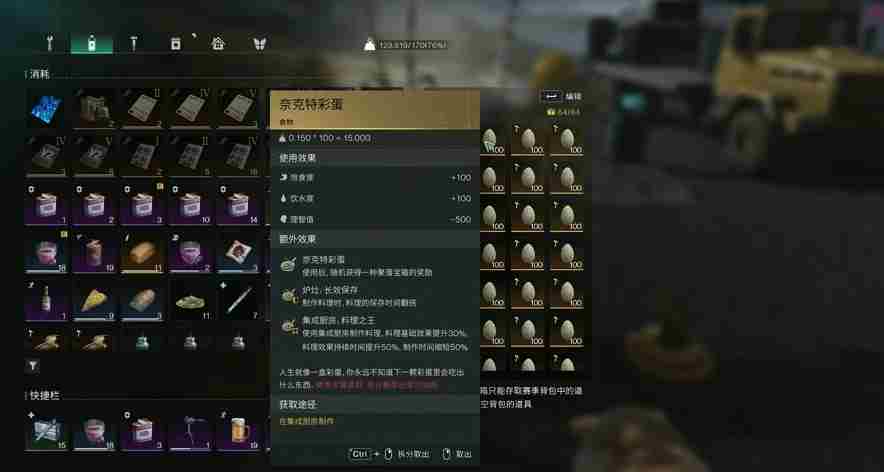Click the beer mug in quick bar

point(238,431)
